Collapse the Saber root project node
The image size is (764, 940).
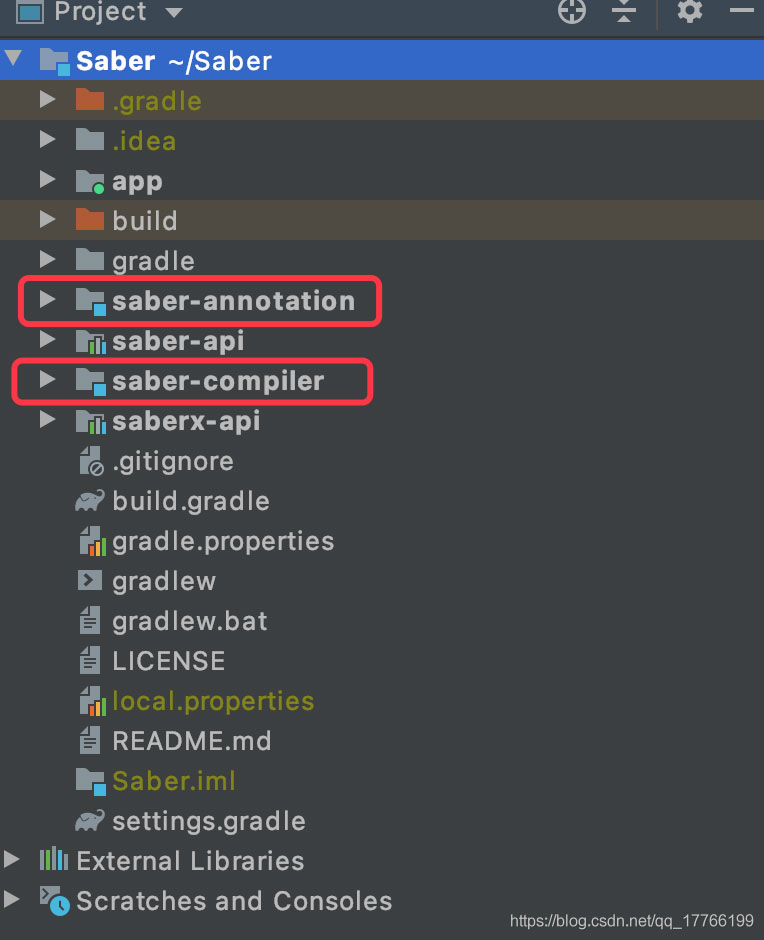[x=13, y=60]
